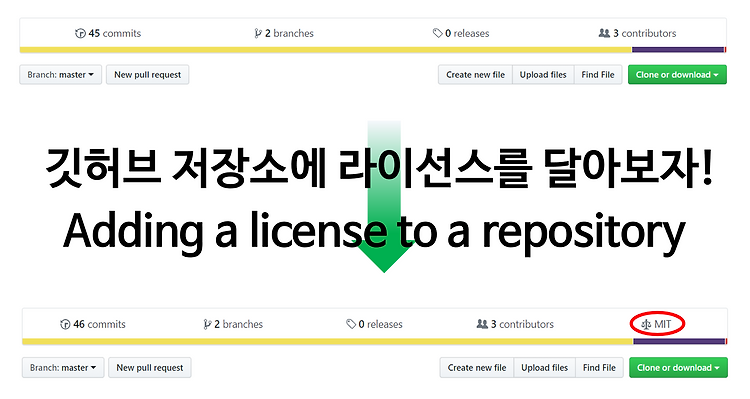Open 46 commits link in bottom bar
The image size is (750, 399).
(x=93, y=324)
